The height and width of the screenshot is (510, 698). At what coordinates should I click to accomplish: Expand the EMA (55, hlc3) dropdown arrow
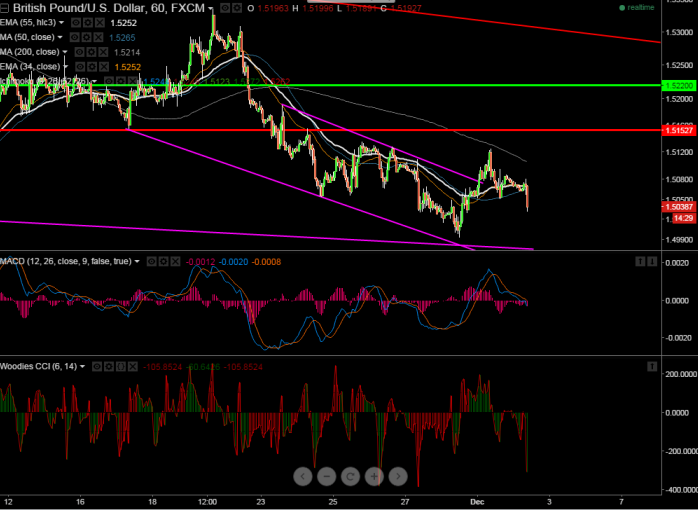coord(61,23)
